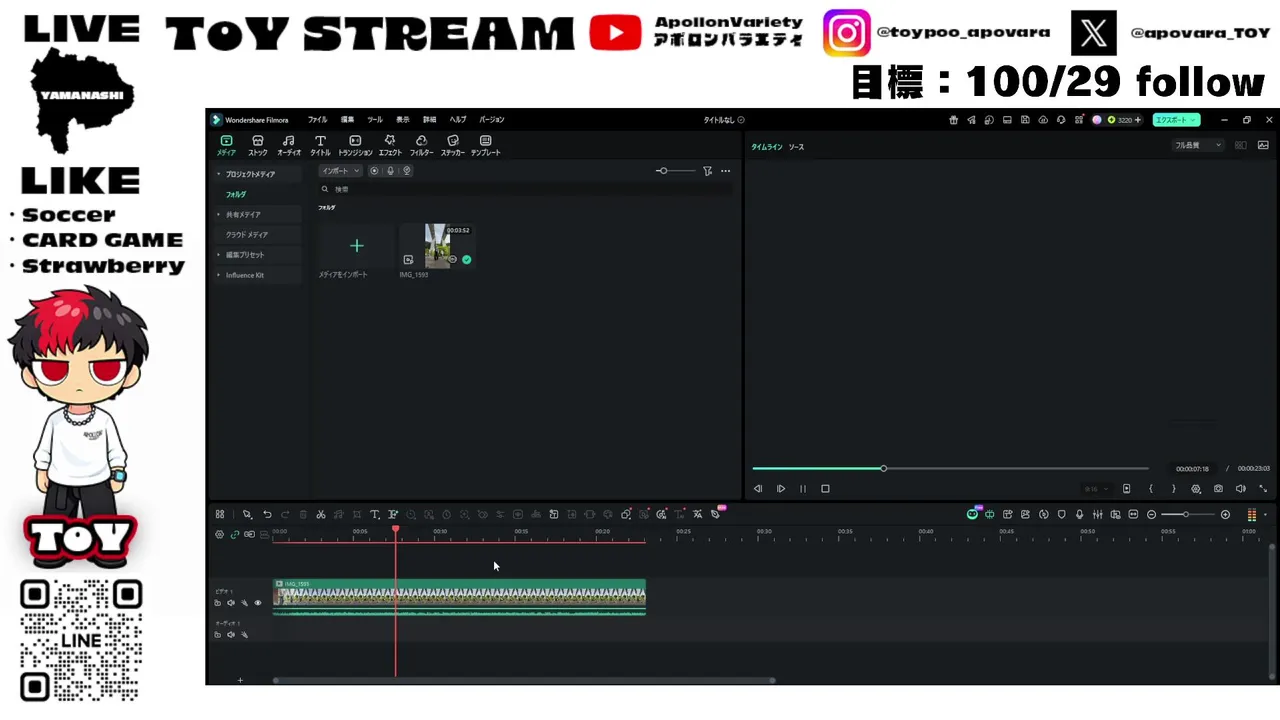Click the media search field
The height and width of the screenshot is (720, 1280).
pos(525,189)
